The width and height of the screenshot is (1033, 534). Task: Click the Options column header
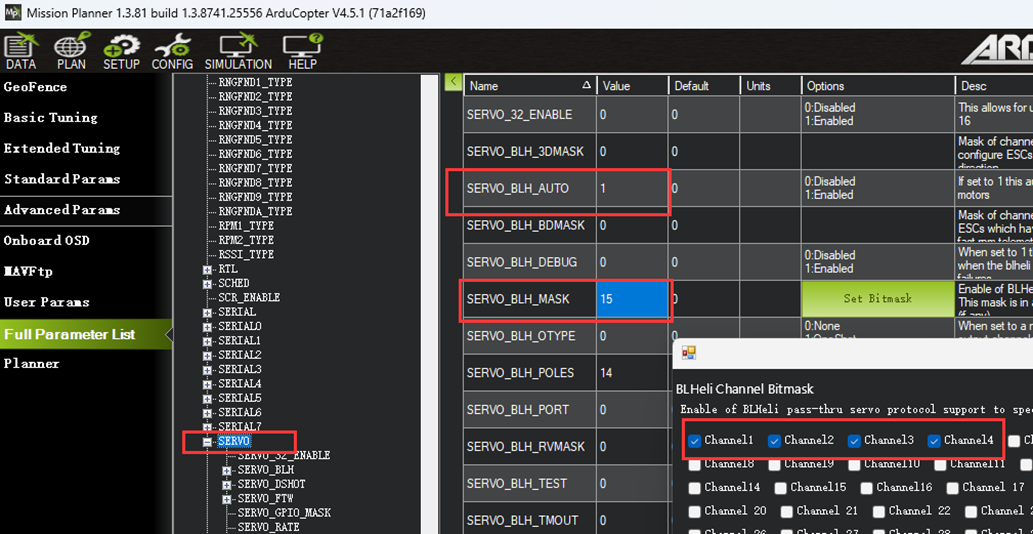(x=878, y=86)
